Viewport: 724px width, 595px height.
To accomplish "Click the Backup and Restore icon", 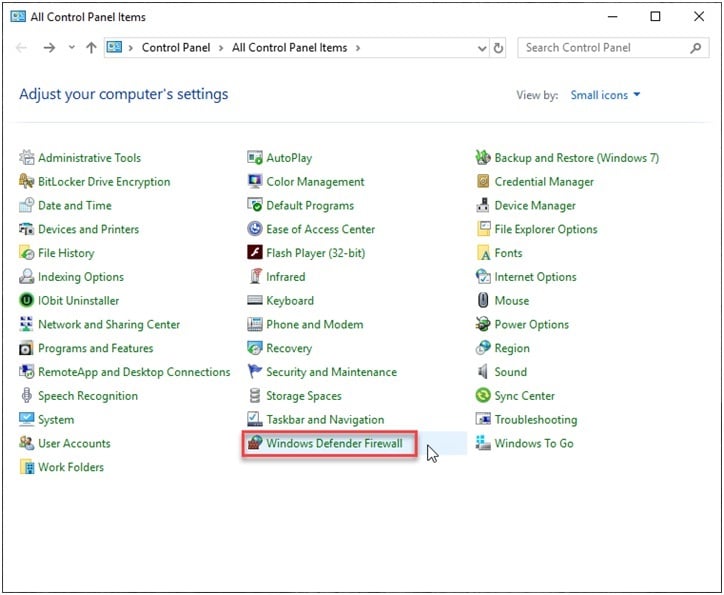I will [x=483, y=158].
